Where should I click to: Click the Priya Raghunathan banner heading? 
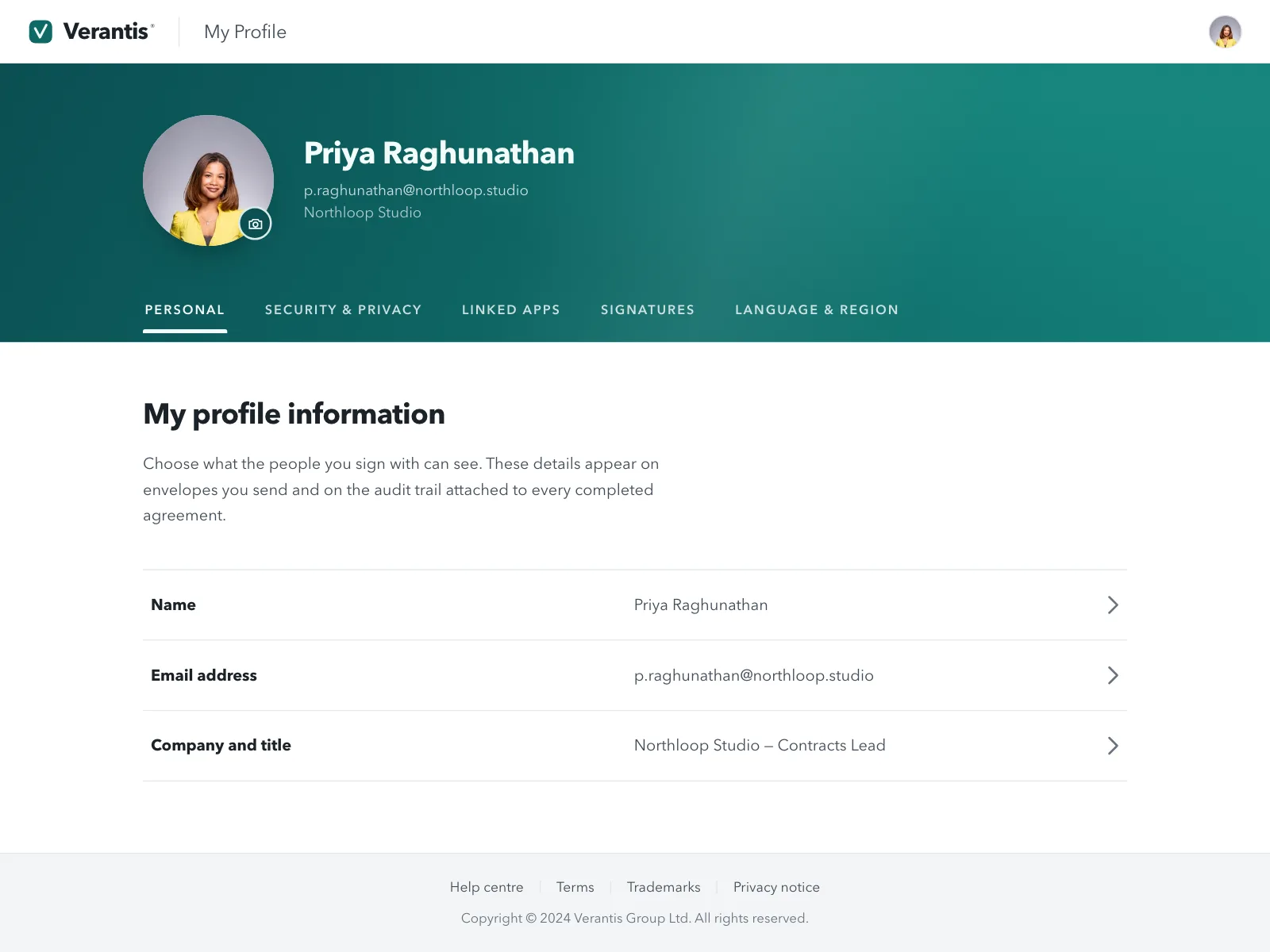pos(439,153)
